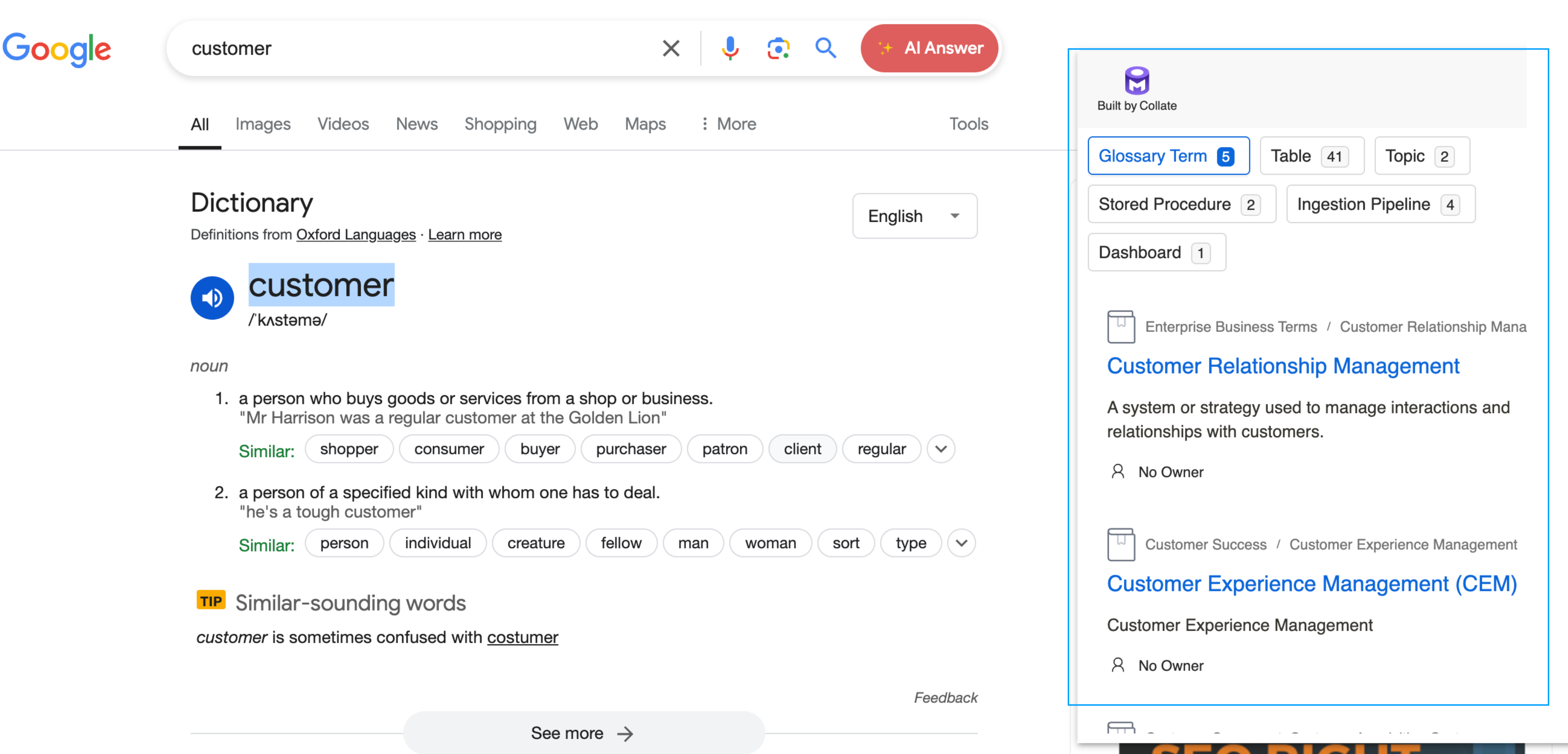The height and width of the screenshot is (754, 1568).
Task: Select the woman synonym chip
Action: tap(770, 543)
